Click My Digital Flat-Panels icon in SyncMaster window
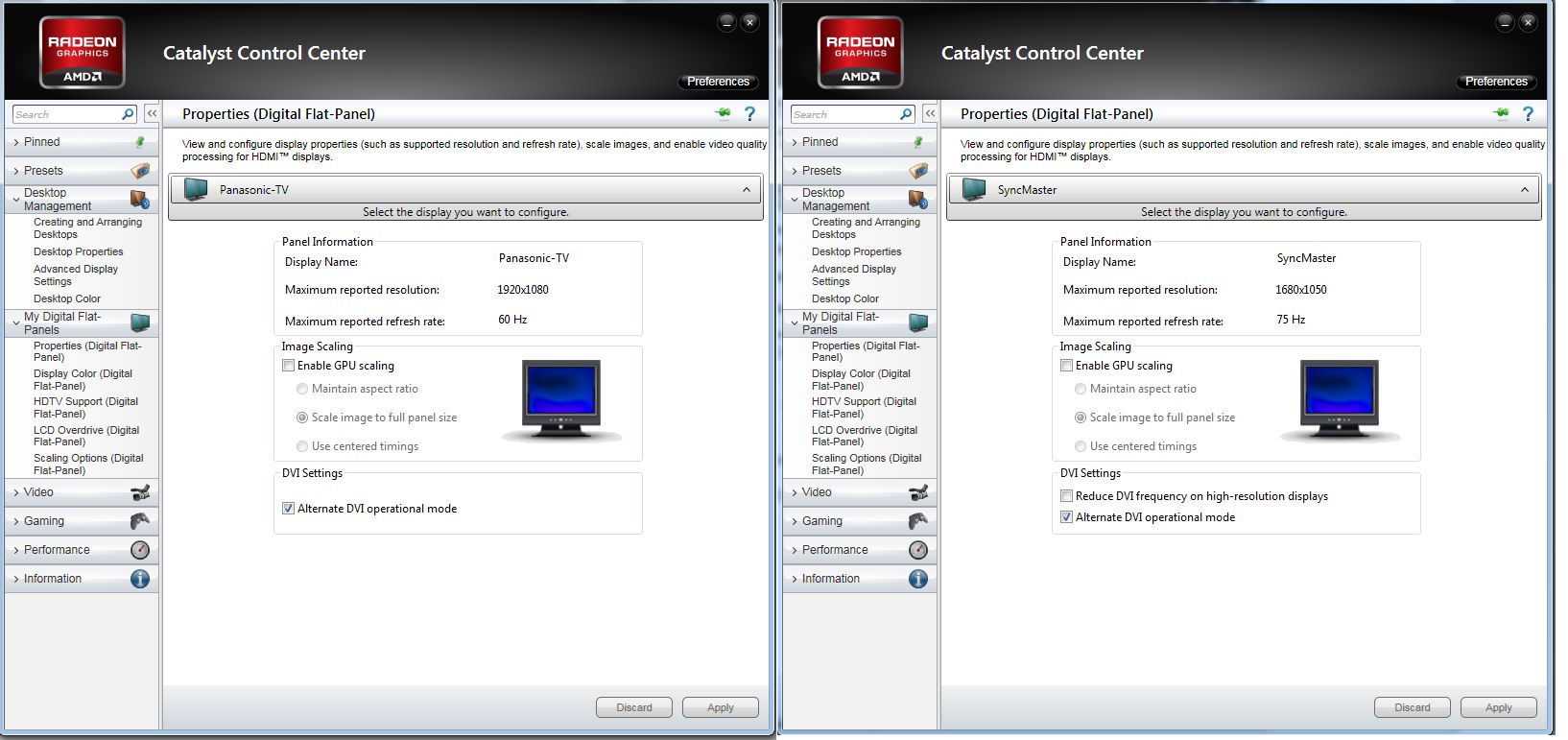The height and width of the screenshot is (740, 1568). coord(918,322)
